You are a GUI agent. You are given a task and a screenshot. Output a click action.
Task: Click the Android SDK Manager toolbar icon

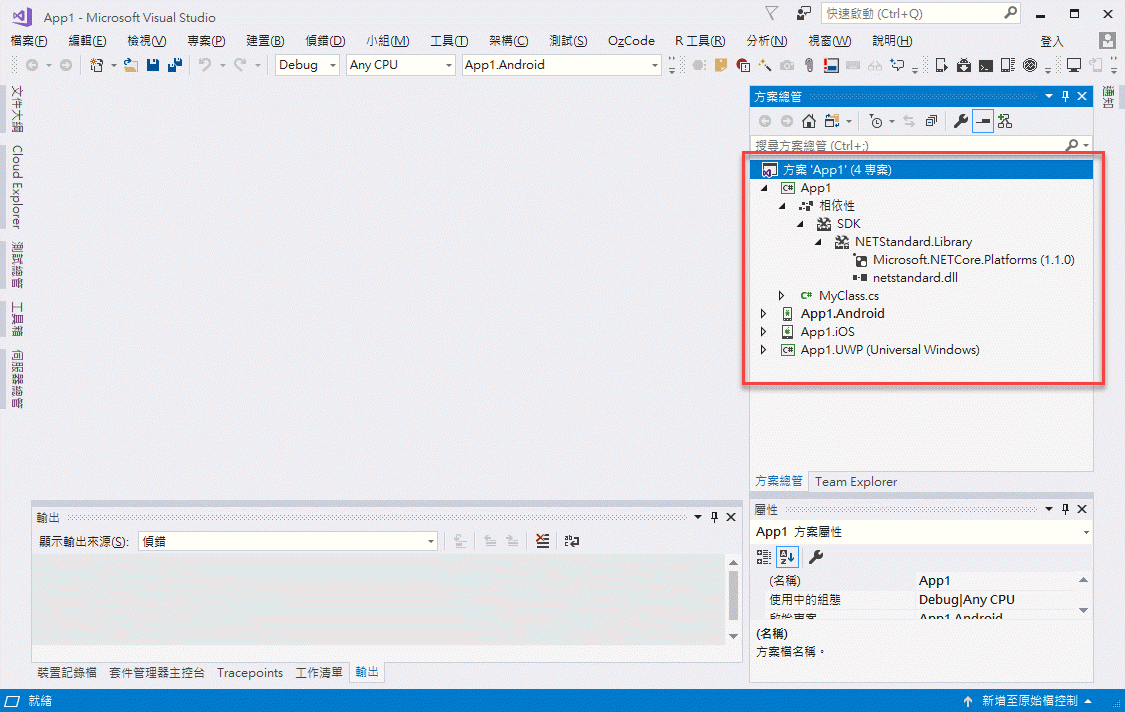pyautogui.click(x=964, y=65)
